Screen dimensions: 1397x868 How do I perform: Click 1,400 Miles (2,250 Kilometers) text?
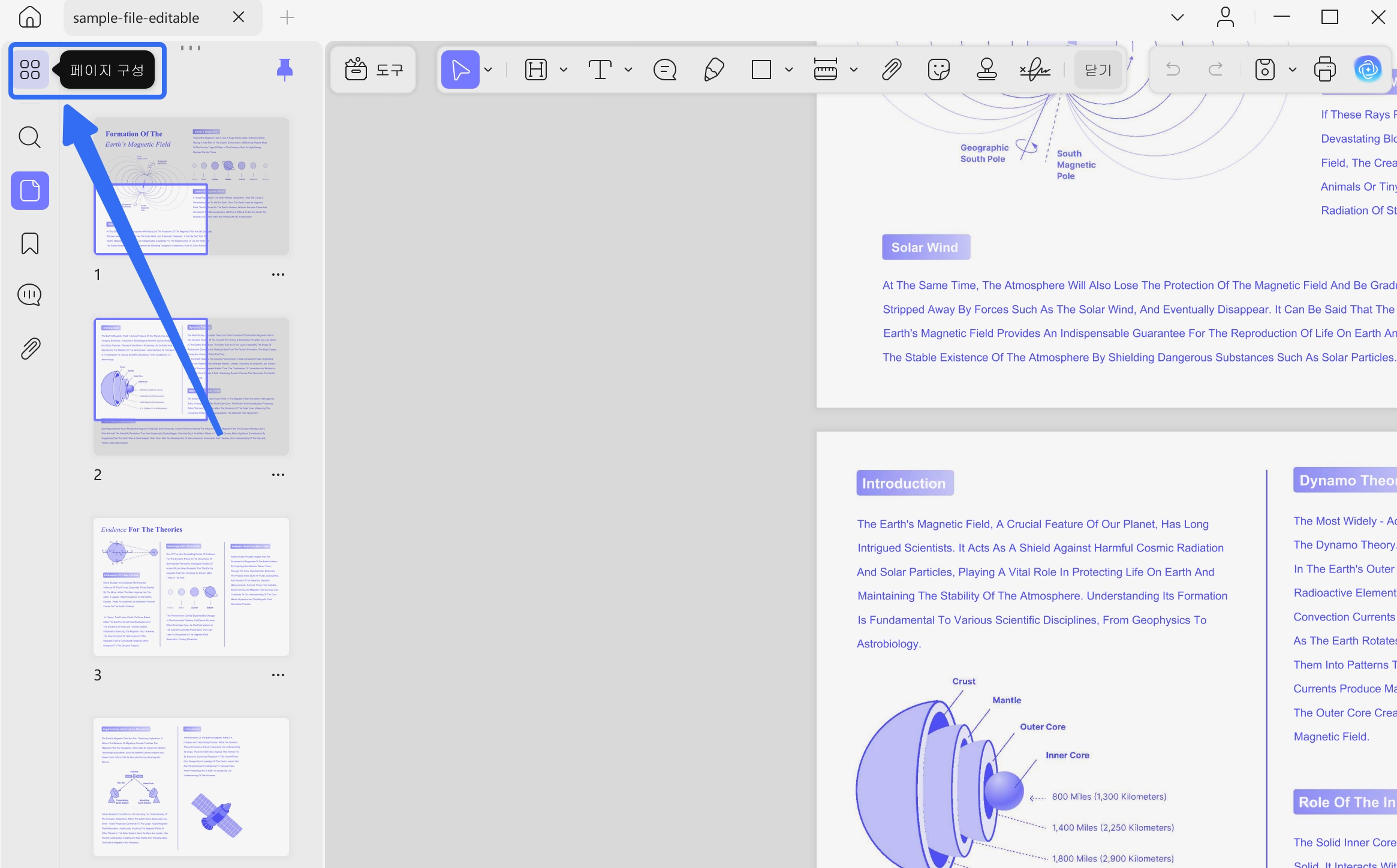coord(1113,828)
